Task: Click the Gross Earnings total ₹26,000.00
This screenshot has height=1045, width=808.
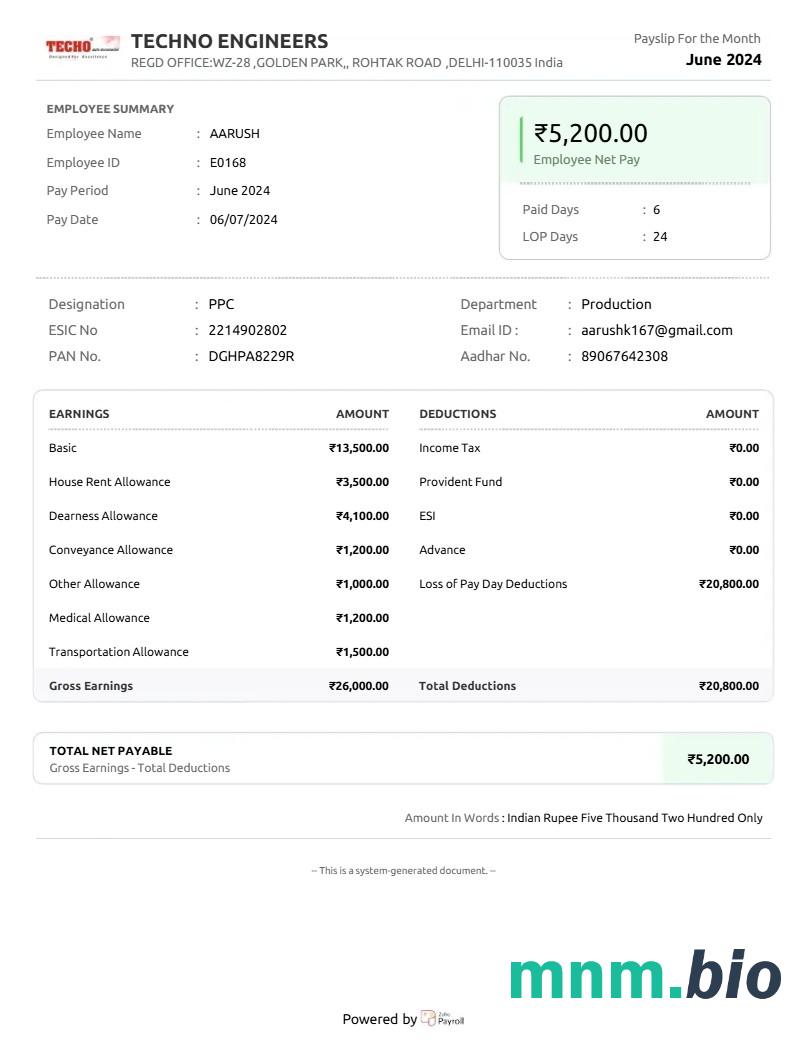Action: coord(359,686)
